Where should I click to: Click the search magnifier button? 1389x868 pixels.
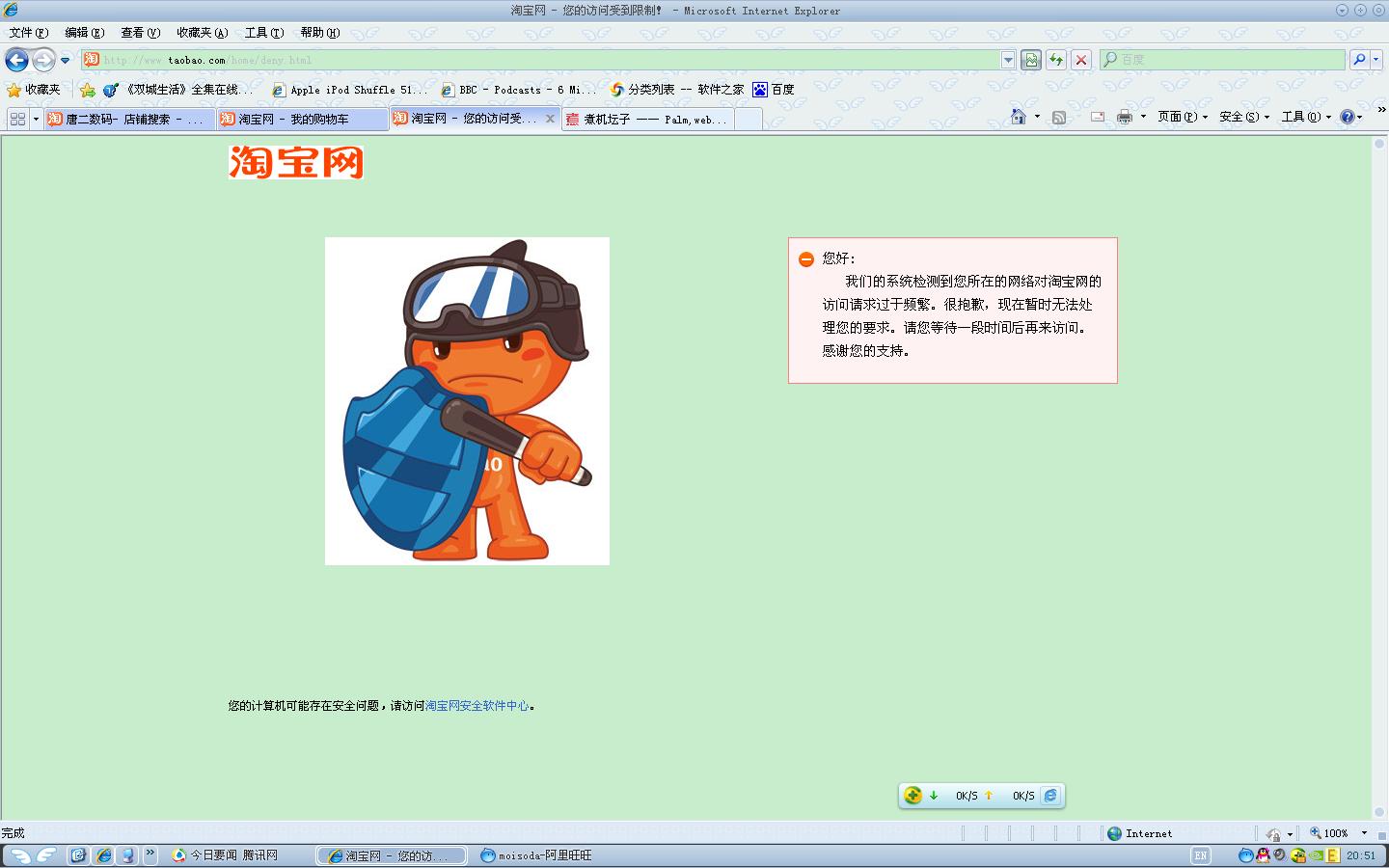tap(1358, 60)
